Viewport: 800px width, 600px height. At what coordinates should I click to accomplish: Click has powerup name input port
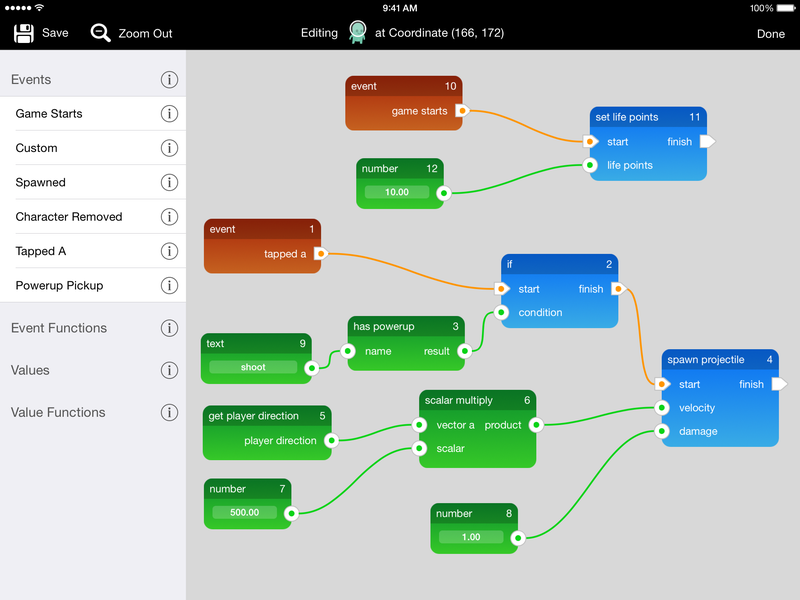coord(347,351)
